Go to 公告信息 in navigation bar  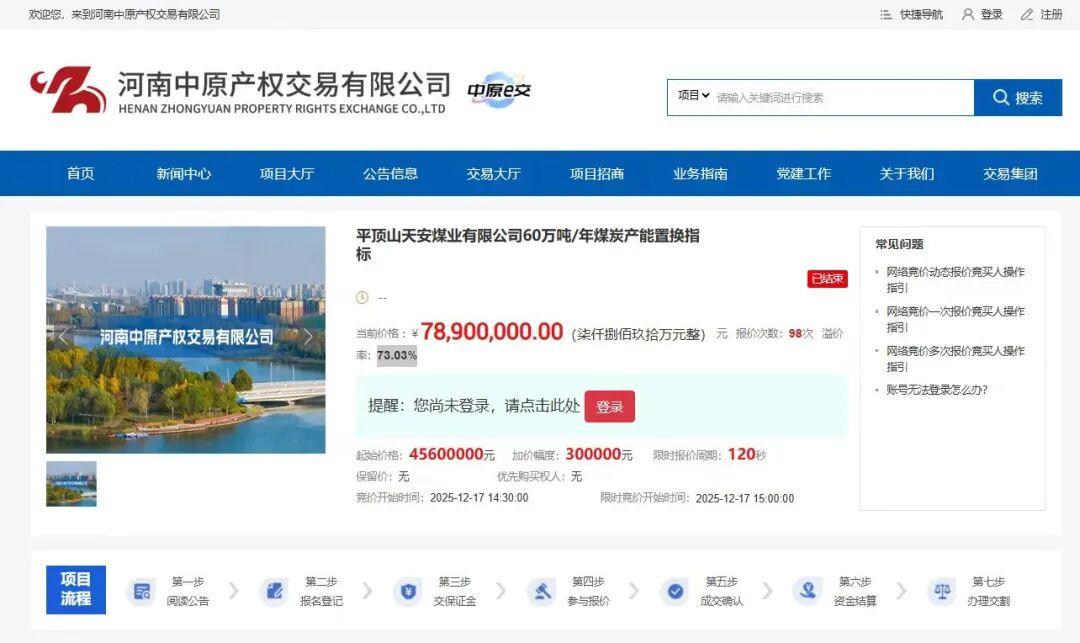[x=391, y=173]
